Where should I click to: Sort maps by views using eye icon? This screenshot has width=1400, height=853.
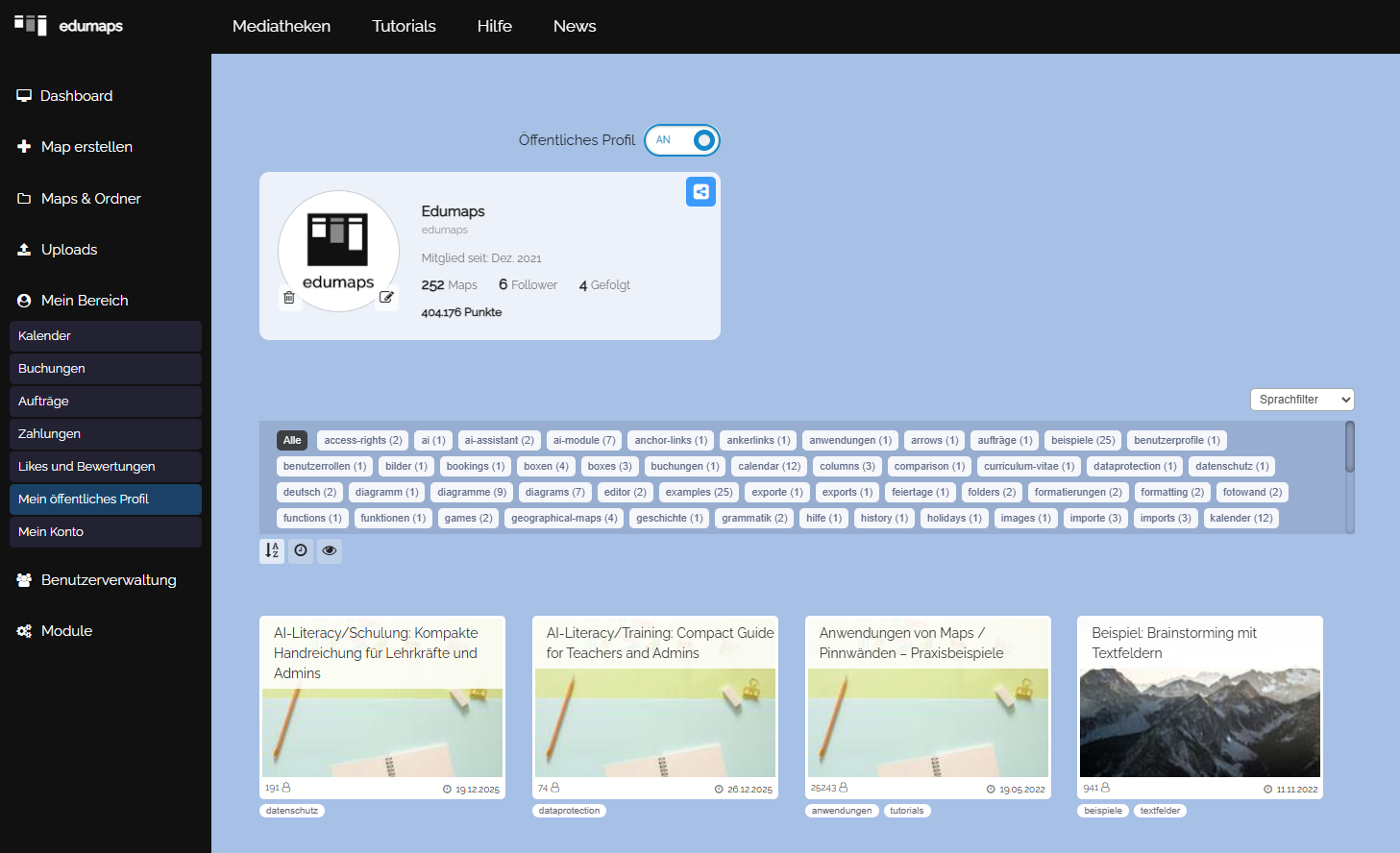330,550
